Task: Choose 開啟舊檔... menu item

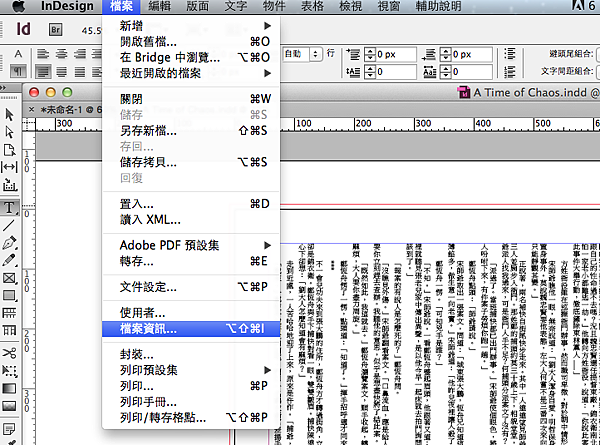Action: [x=191, y=41]
